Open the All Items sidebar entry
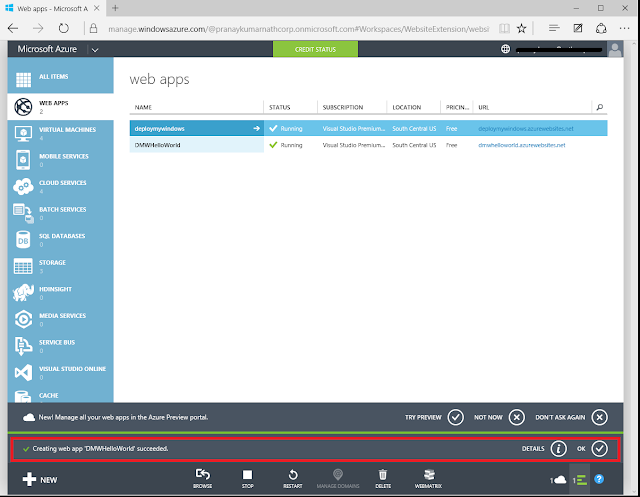Image resolution: width=640 pixels, height=497 pixels. 60,77
